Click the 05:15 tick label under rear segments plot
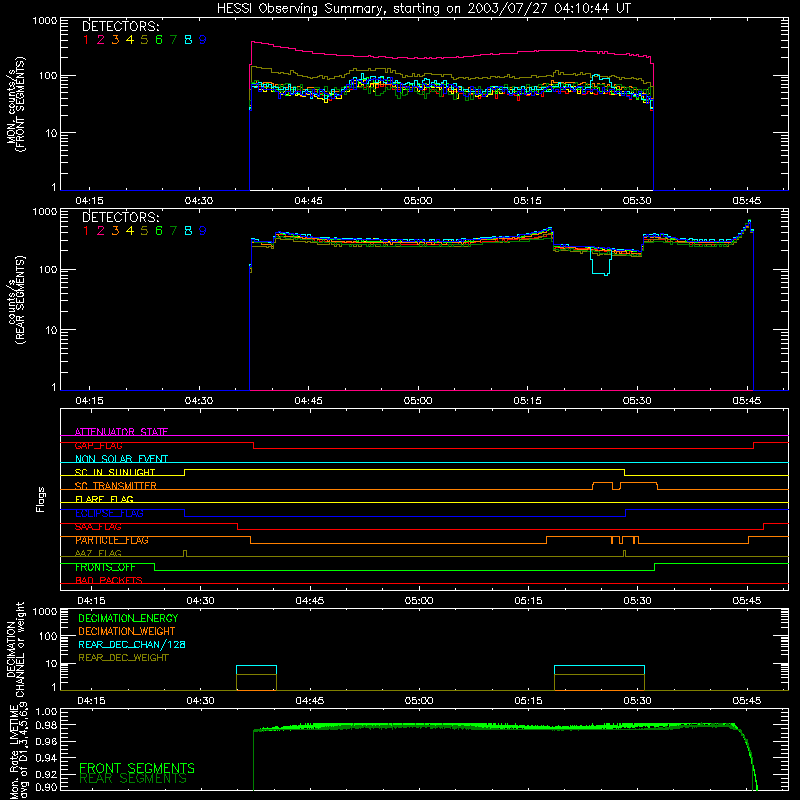 pos(528,401)
